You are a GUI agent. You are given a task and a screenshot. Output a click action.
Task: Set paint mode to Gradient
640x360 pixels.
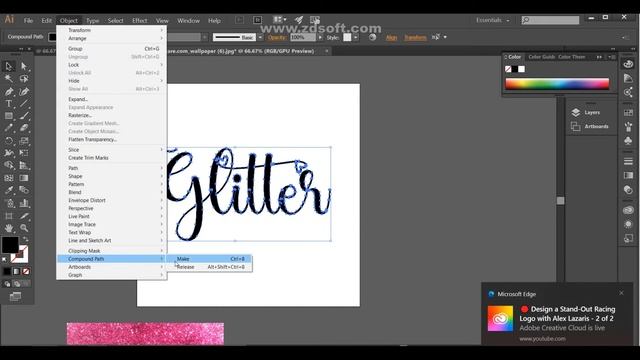click(x=16, y=271)
